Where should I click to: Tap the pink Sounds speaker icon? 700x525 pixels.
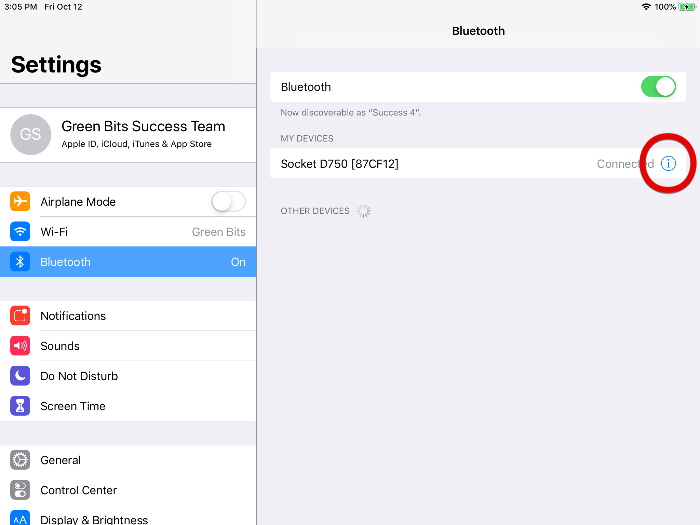tap(20, 346)
